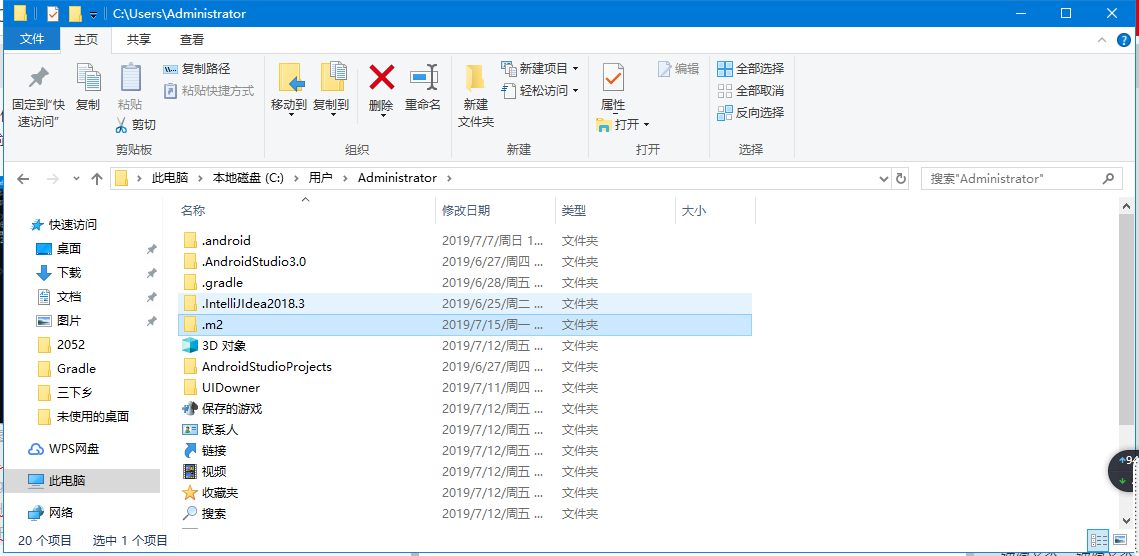
Task: Click the Rename (重命名) icon
Action: tap(423, 77)
